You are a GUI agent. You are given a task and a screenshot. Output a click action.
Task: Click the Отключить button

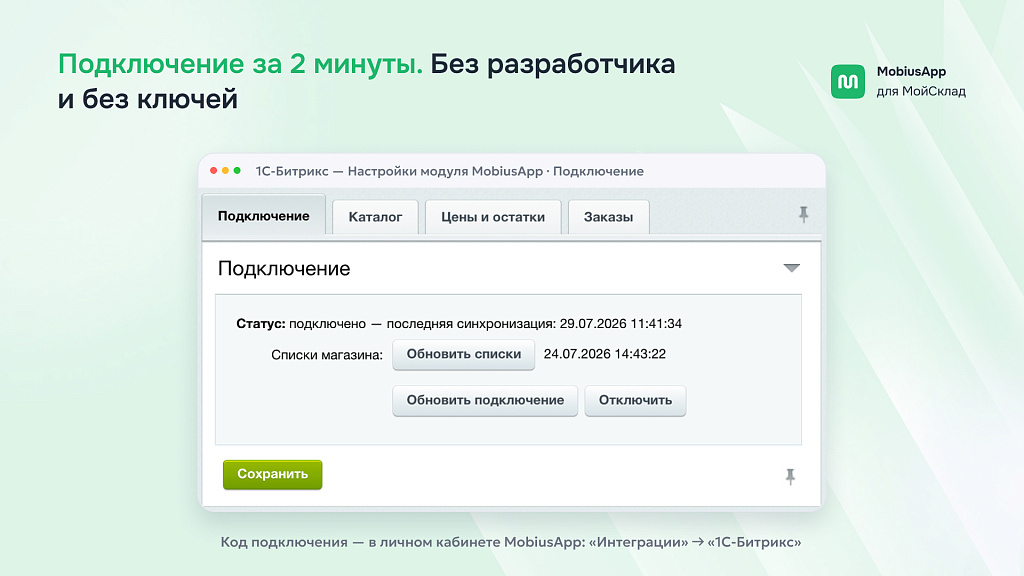[635, 400]
